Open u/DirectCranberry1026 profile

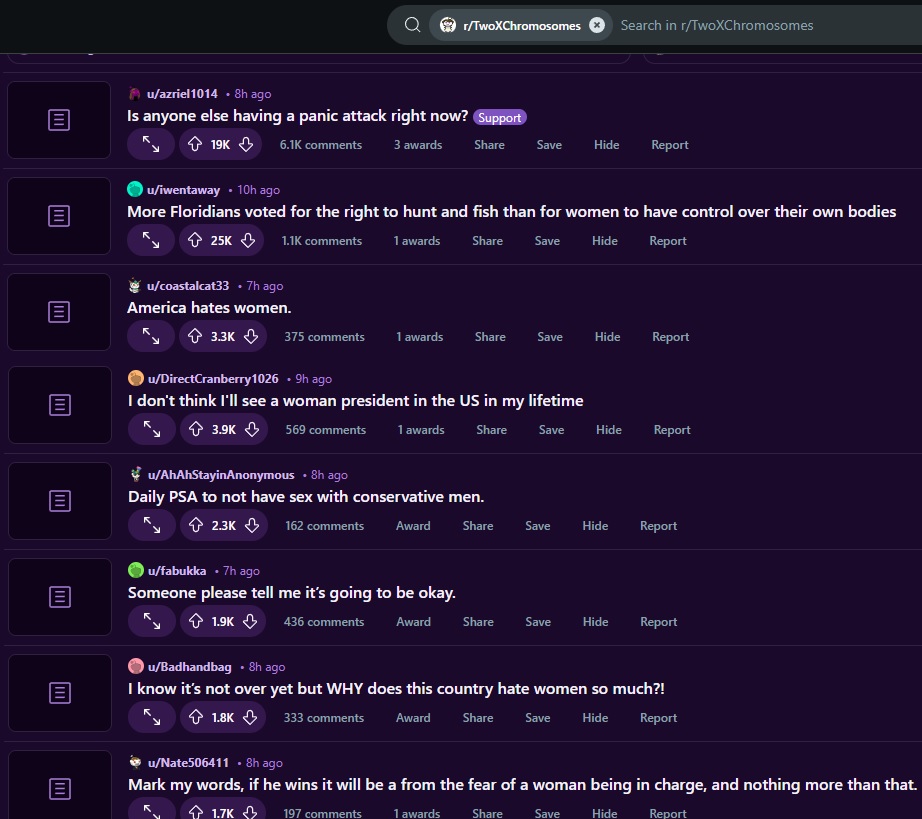(x=213, y=379)
